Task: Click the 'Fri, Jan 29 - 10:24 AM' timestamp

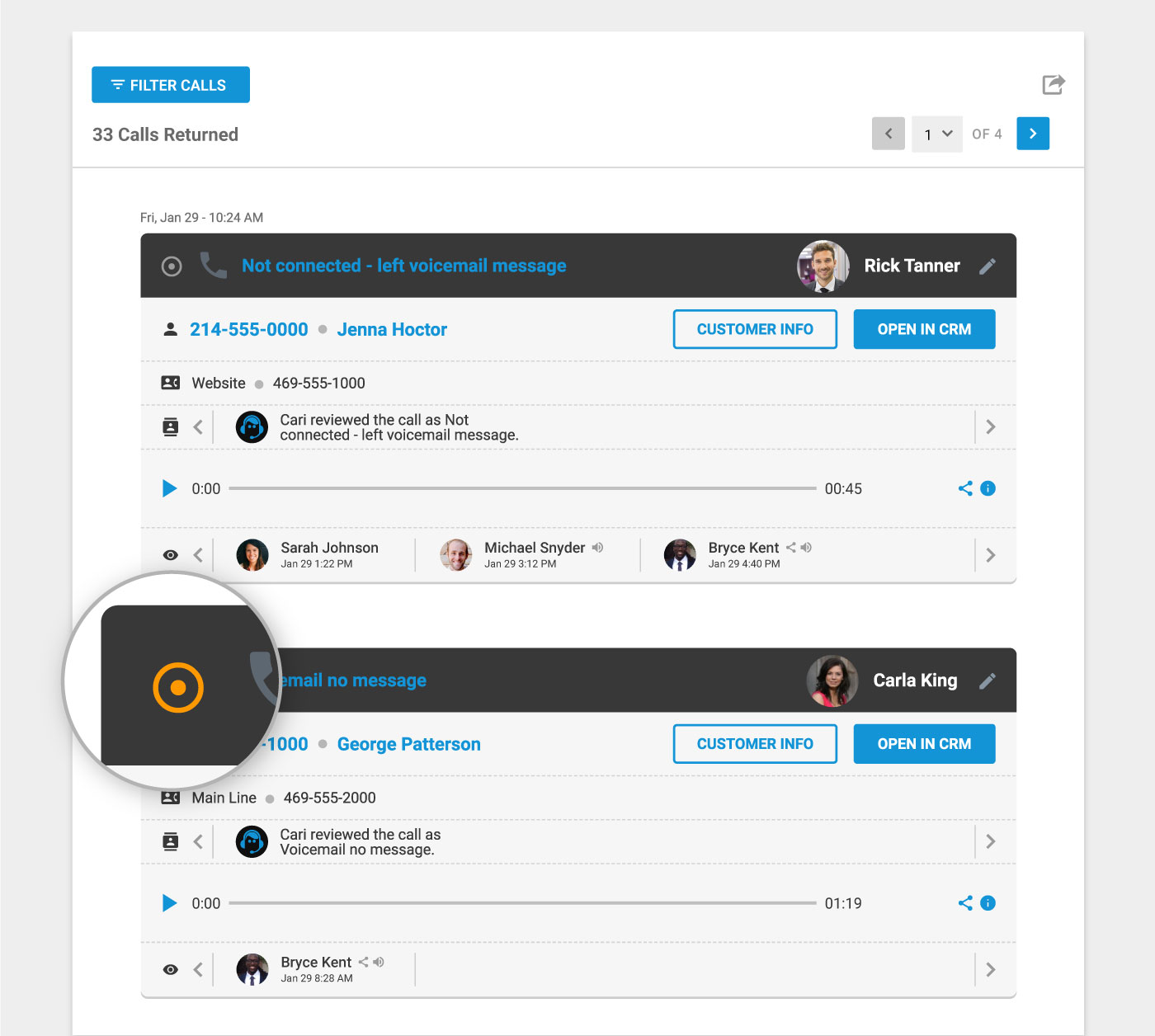Action: pos(201,218)
